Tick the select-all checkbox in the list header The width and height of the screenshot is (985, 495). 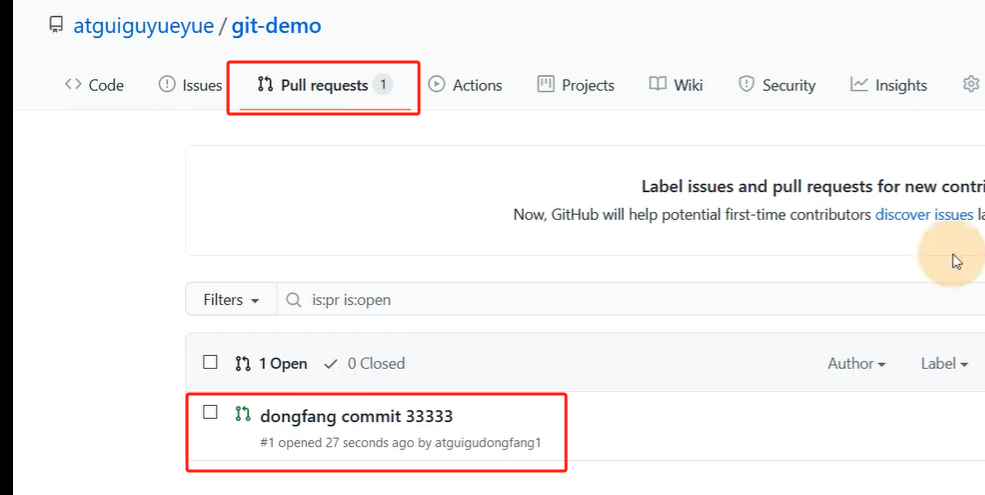210,362
